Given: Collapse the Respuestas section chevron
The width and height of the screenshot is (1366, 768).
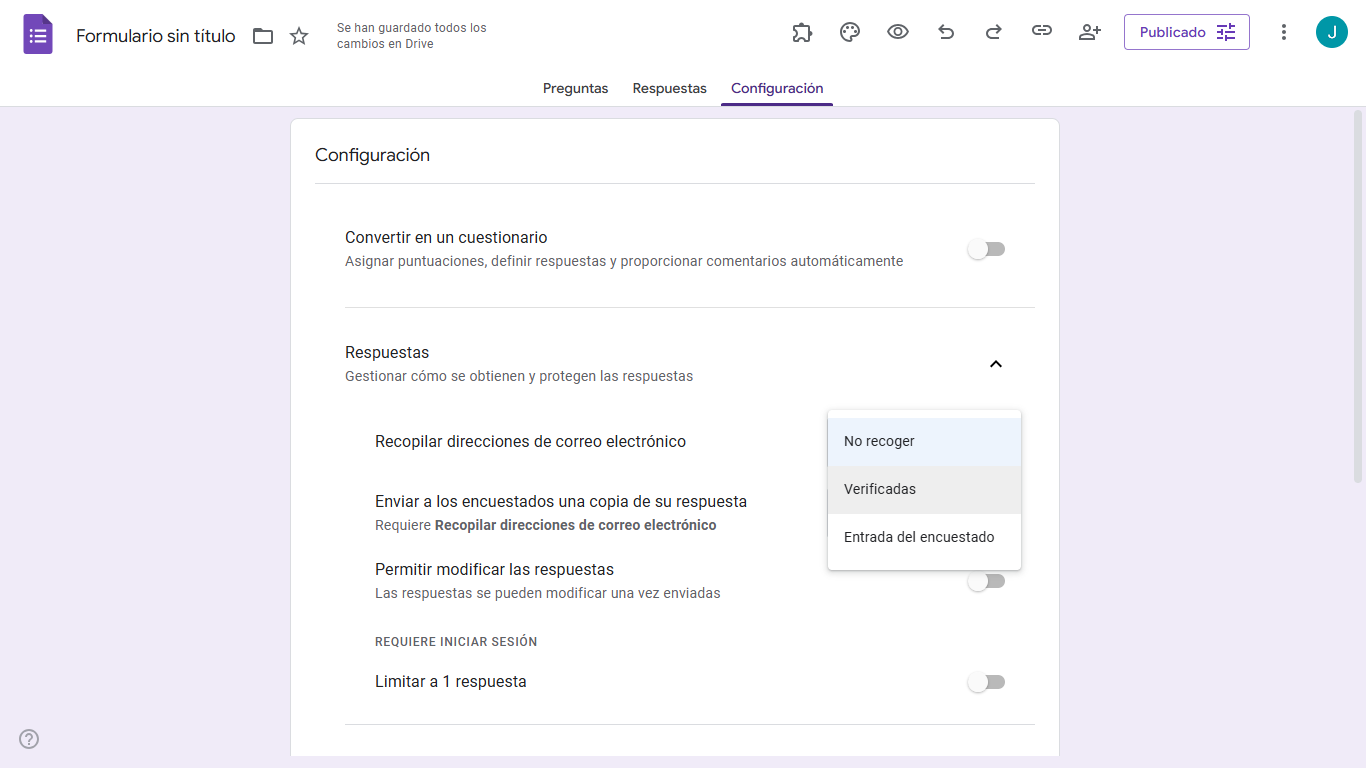Looking at the screenshot, I should click(996, 364).
